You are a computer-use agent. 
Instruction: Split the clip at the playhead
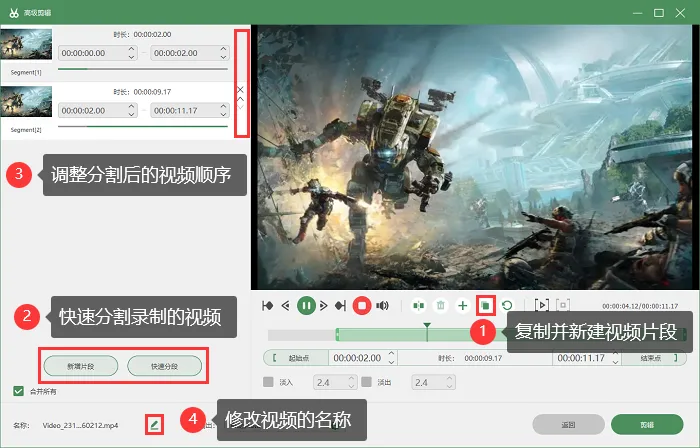point(418,306)
